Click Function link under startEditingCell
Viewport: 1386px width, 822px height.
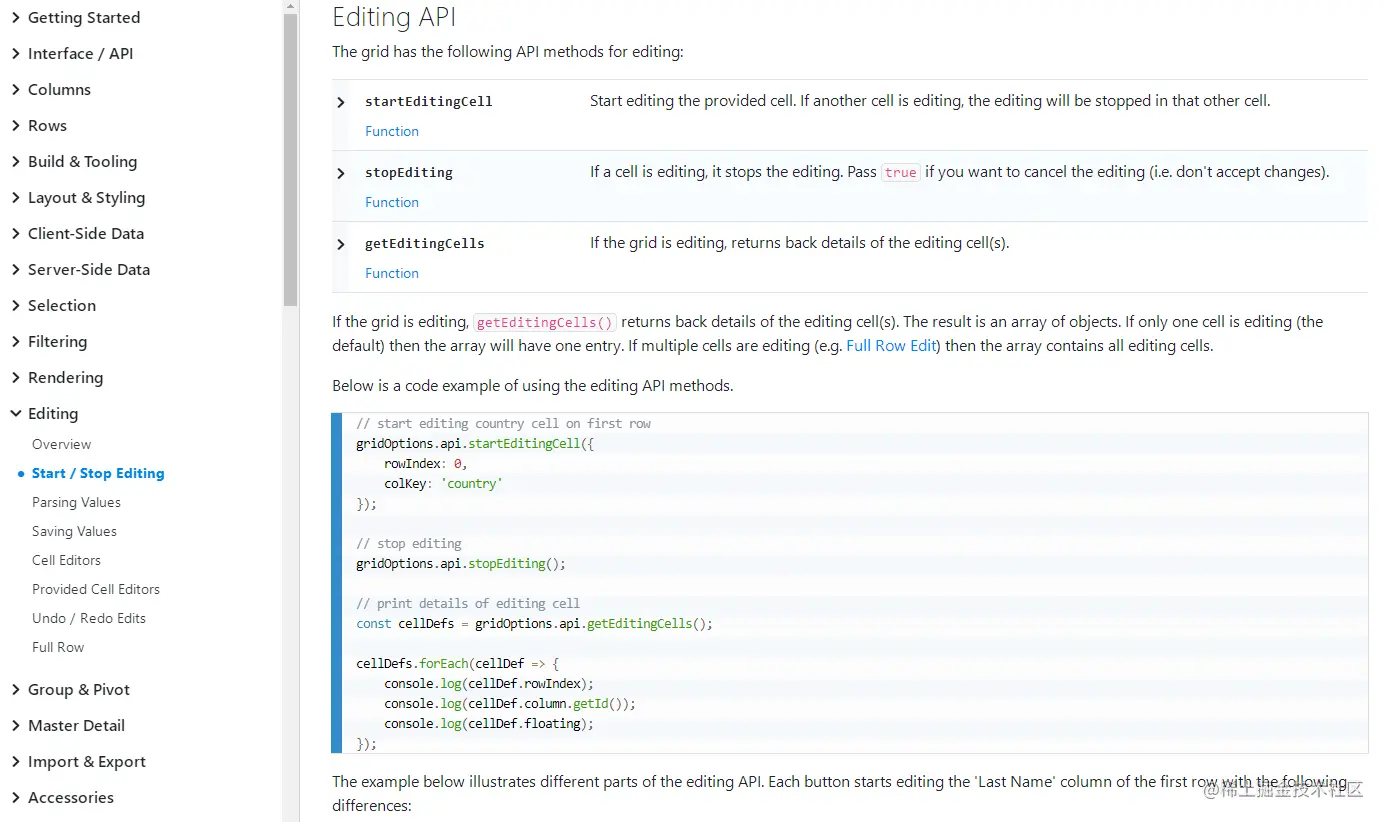click(392, 131)
